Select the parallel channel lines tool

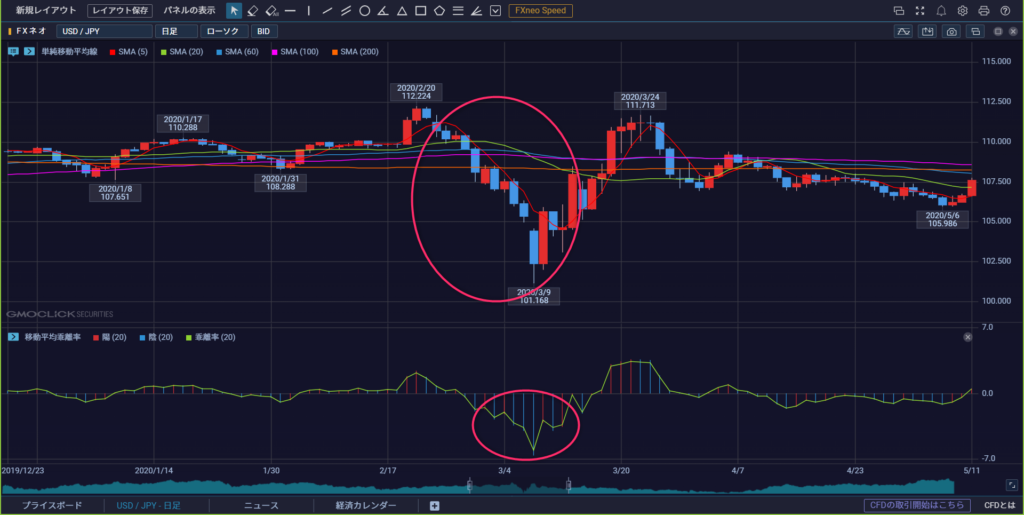click(346, 10)
